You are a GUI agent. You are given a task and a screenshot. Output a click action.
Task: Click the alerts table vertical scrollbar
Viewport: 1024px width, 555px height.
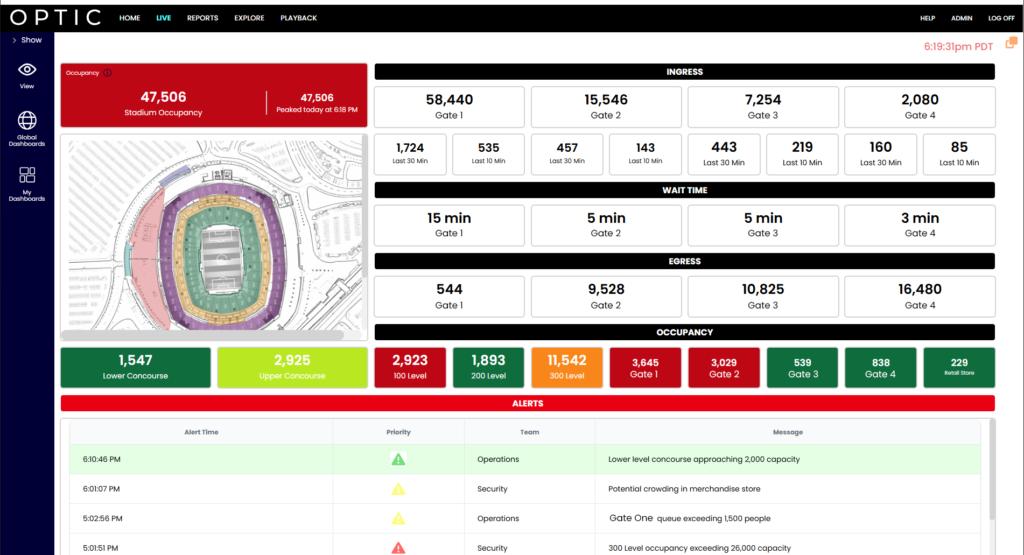click(993, 470)
